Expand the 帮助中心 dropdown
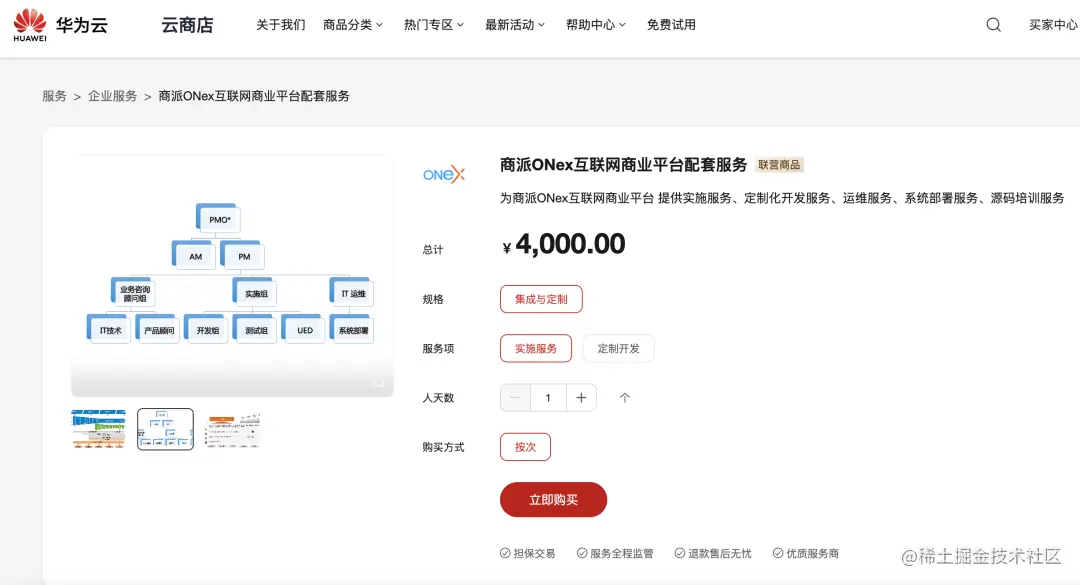 (596, 24)
